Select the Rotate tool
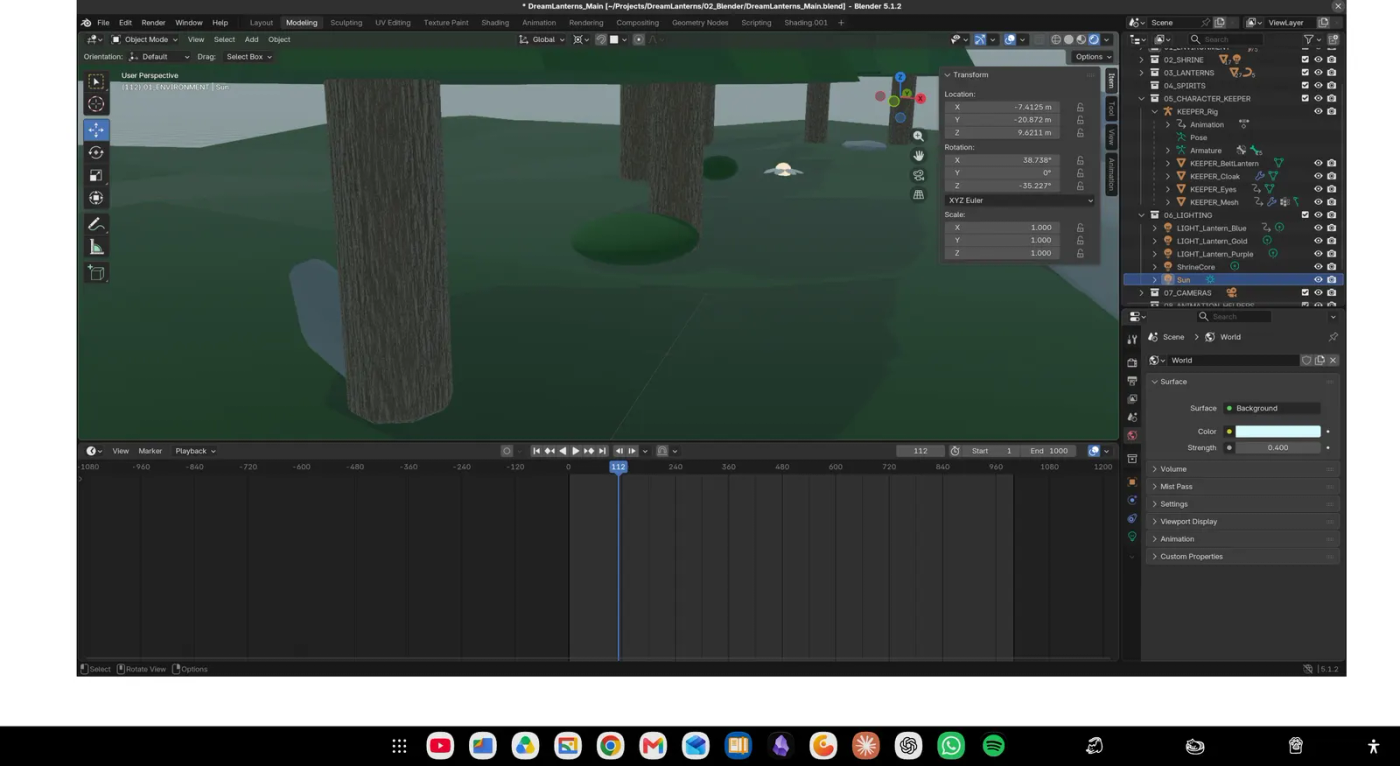Image resolution: width=1400 pixels, height=766 pixels. pos(96,153)
